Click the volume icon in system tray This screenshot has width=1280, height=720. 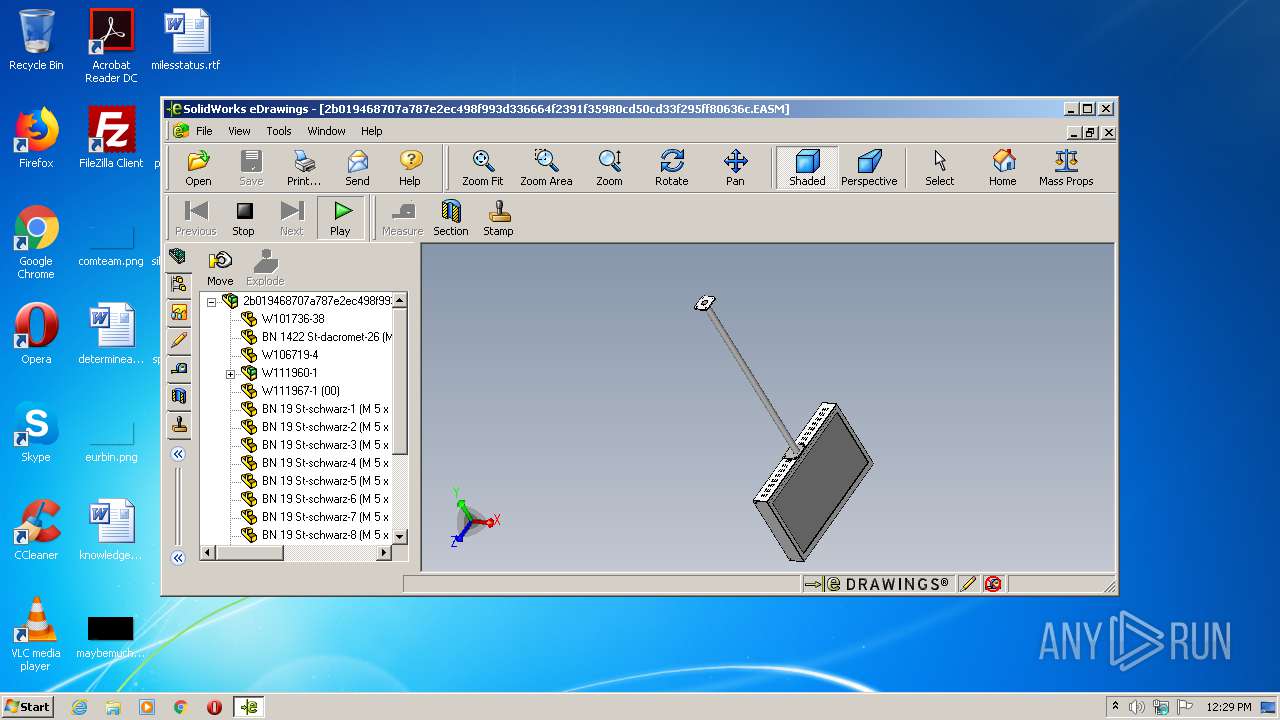click(1136, 707)
